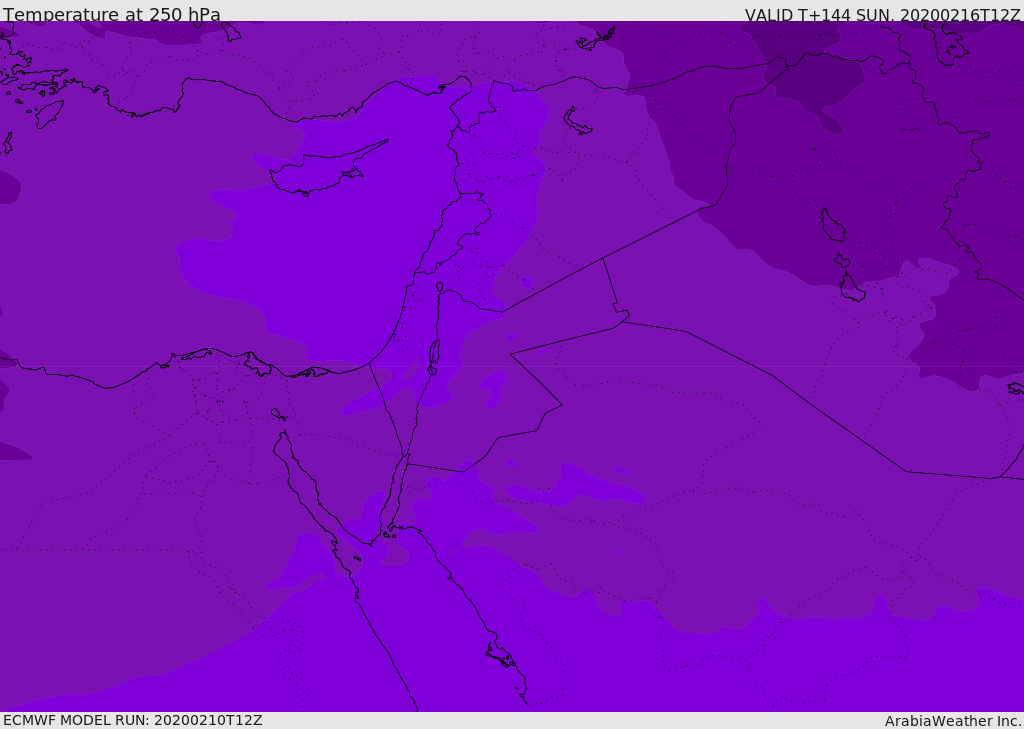This screenshot has height=729, width=1024.
Task: Click the ArabiaWeather Inc. credit
Action: pos(952,721)
